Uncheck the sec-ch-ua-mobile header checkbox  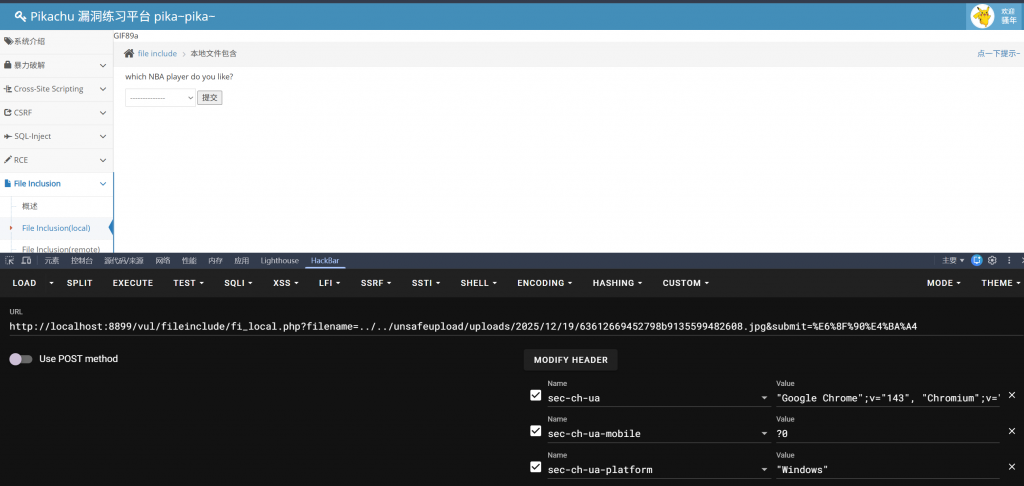tap(536, 431)
